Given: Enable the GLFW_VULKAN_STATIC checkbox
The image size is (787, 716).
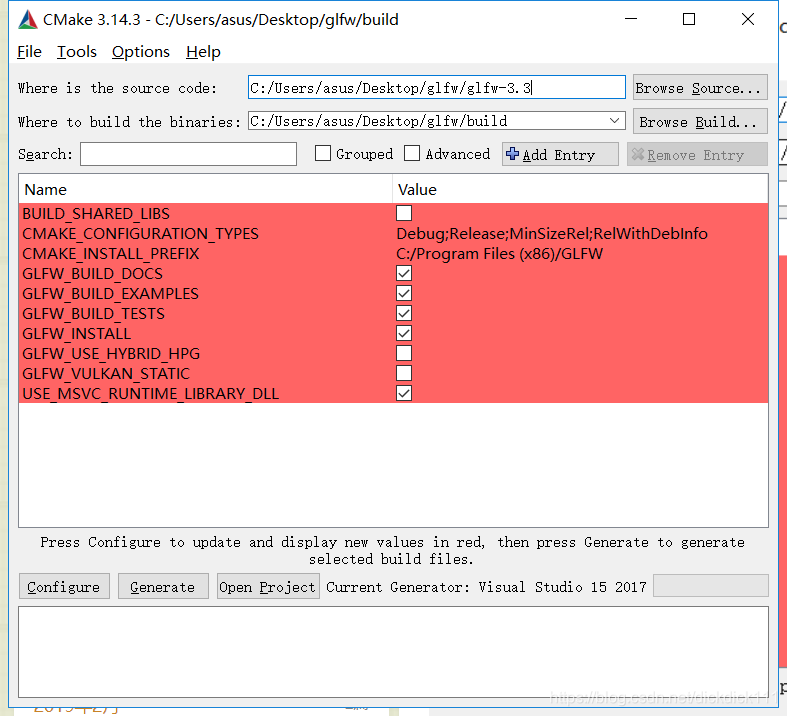Looking at the screenshot, I should click(x=404, y=373).
